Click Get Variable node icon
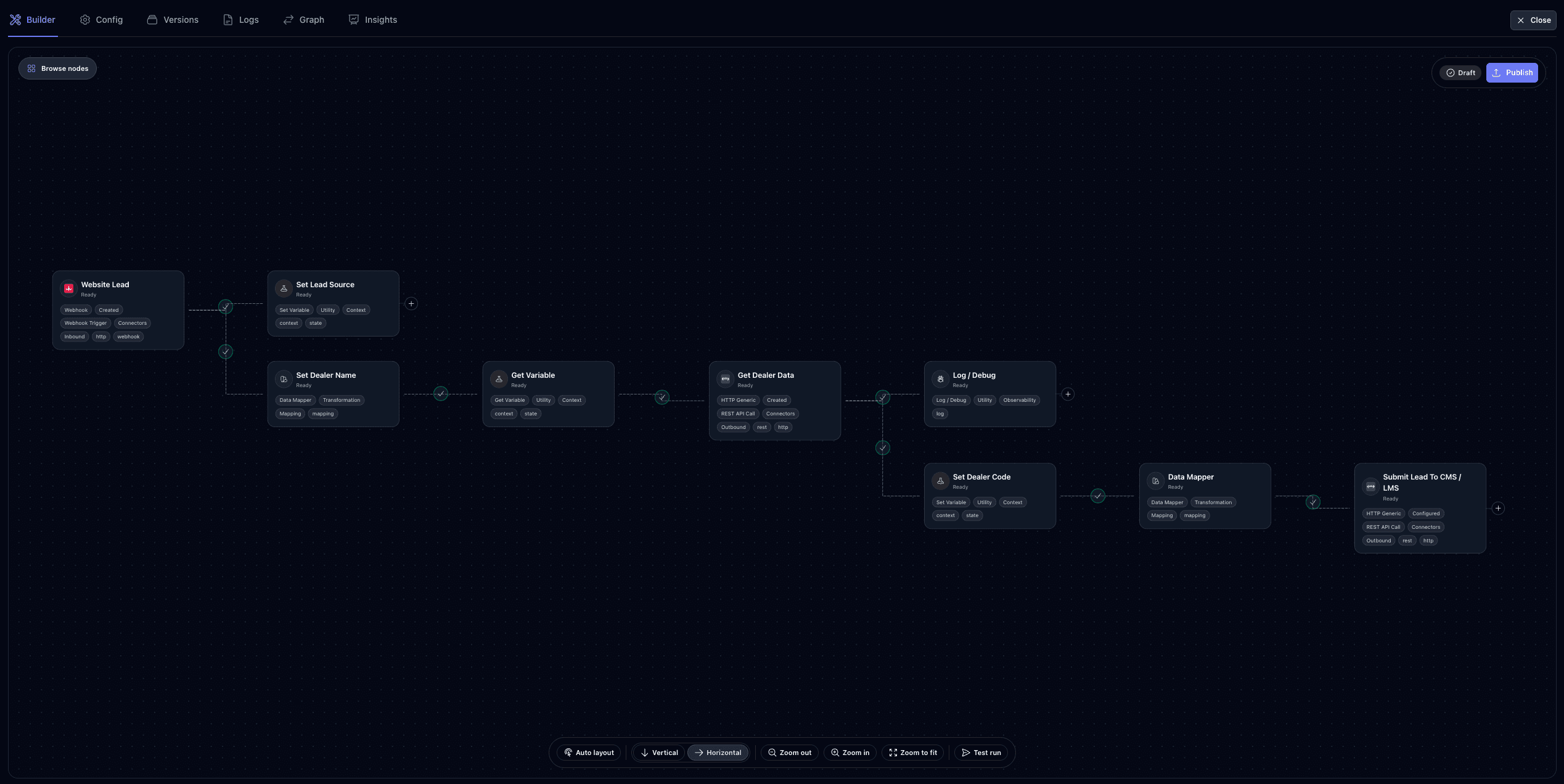This screenshot has width=1564, height=784. point(499,379)
